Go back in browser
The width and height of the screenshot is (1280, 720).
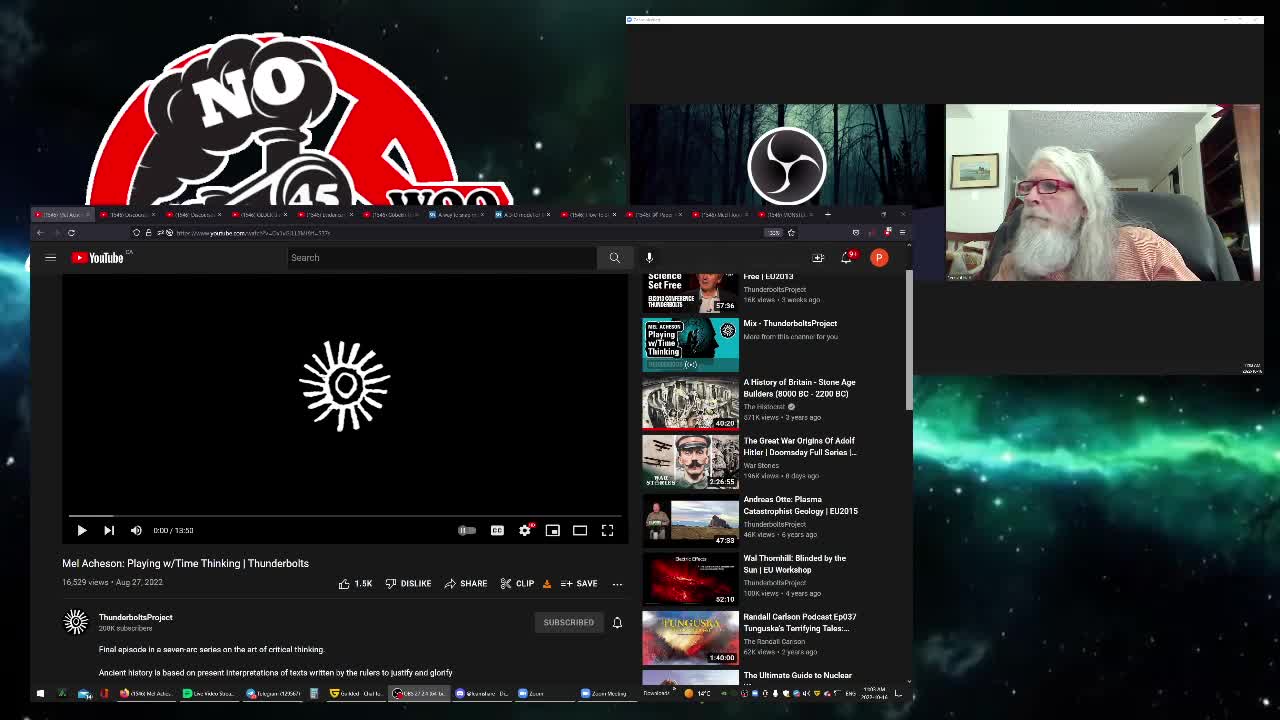click(40, 233)
